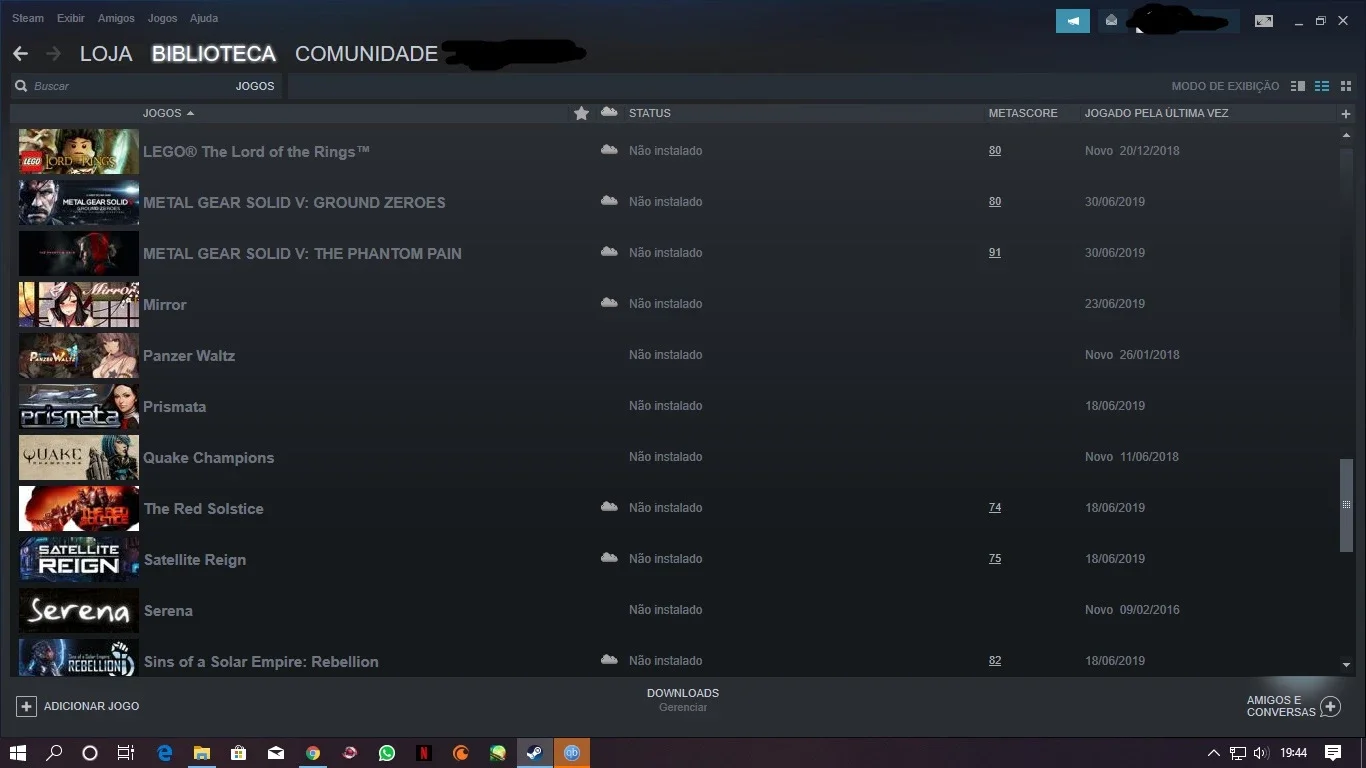This screenshot has width=1366, height=768.
Task: Open friends chat plus icon
Action: coord(1330,707)
